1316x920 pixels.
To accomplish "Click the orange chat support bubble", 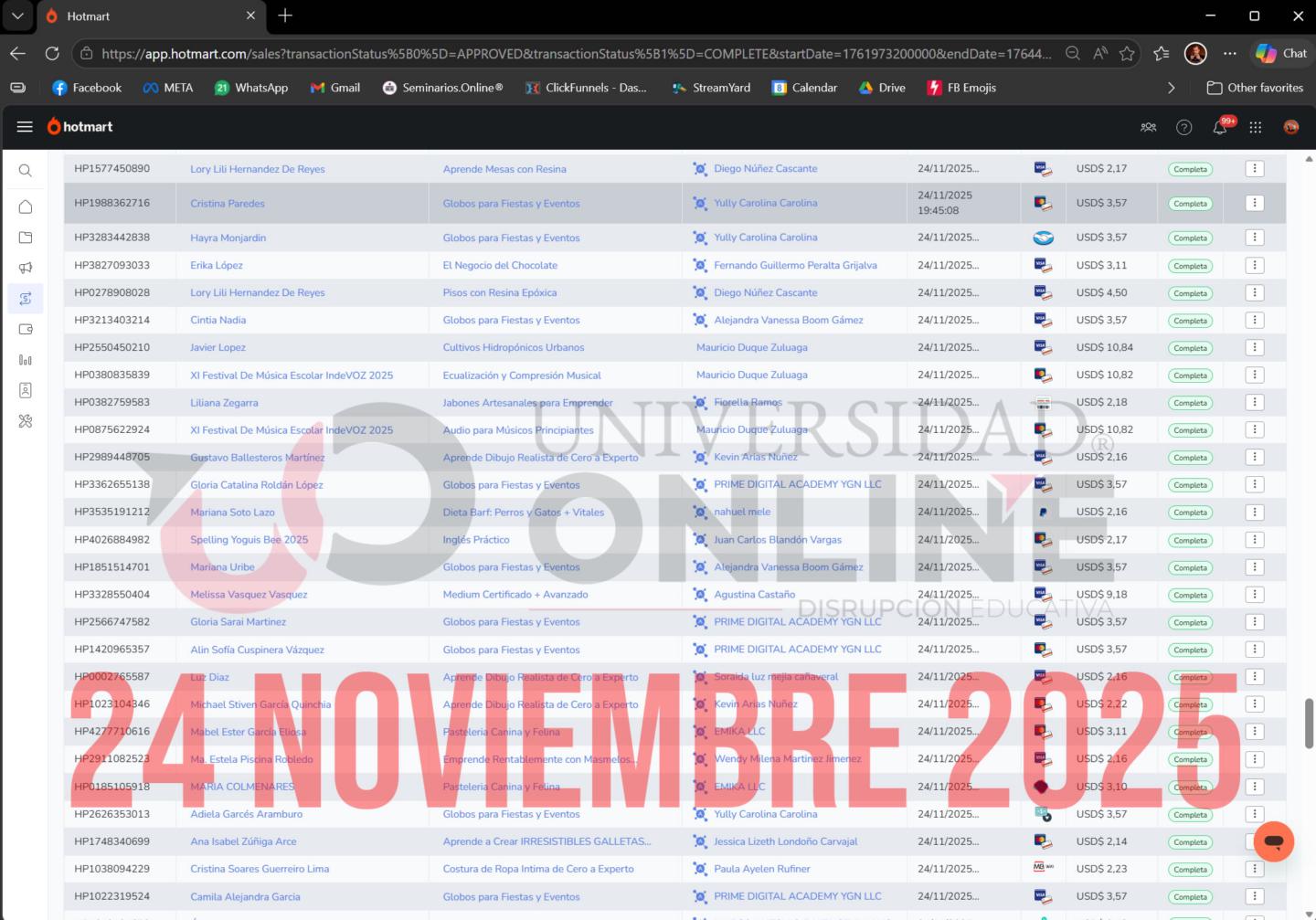I will [x=1274, y=841].
